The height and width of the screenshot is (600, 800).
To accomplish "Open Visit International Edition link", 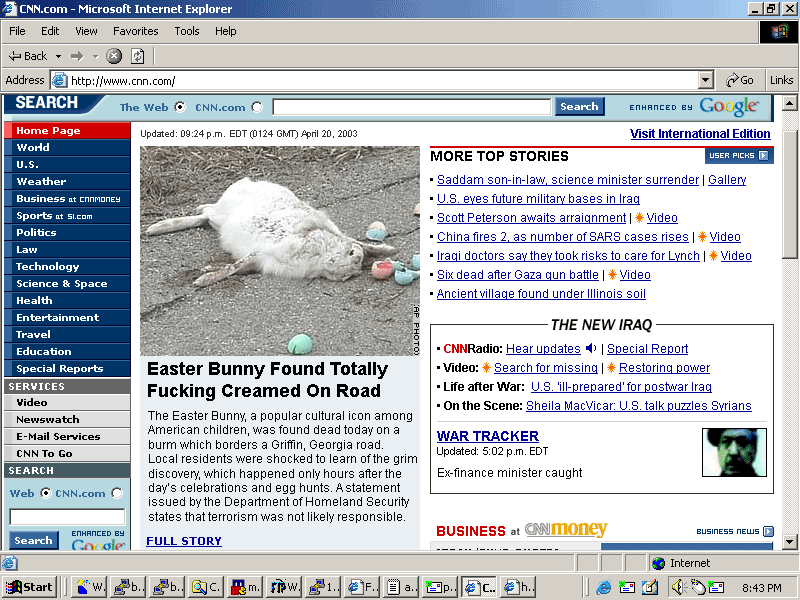I will point(700,134).
